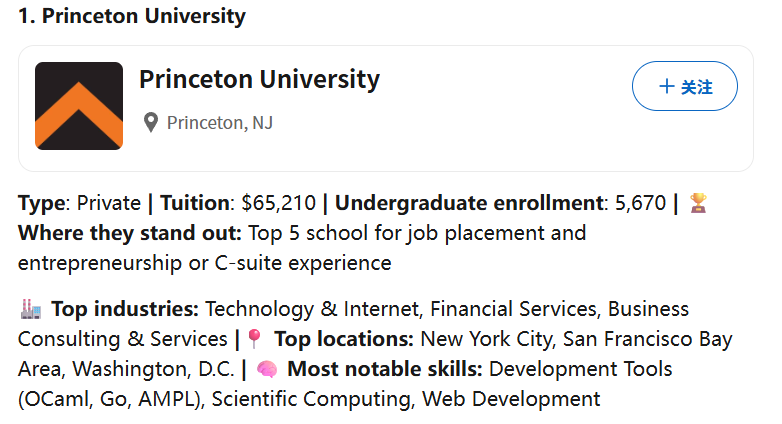
Task: Click the 'Most notable skills' label
Action: (x=385, y=369)
